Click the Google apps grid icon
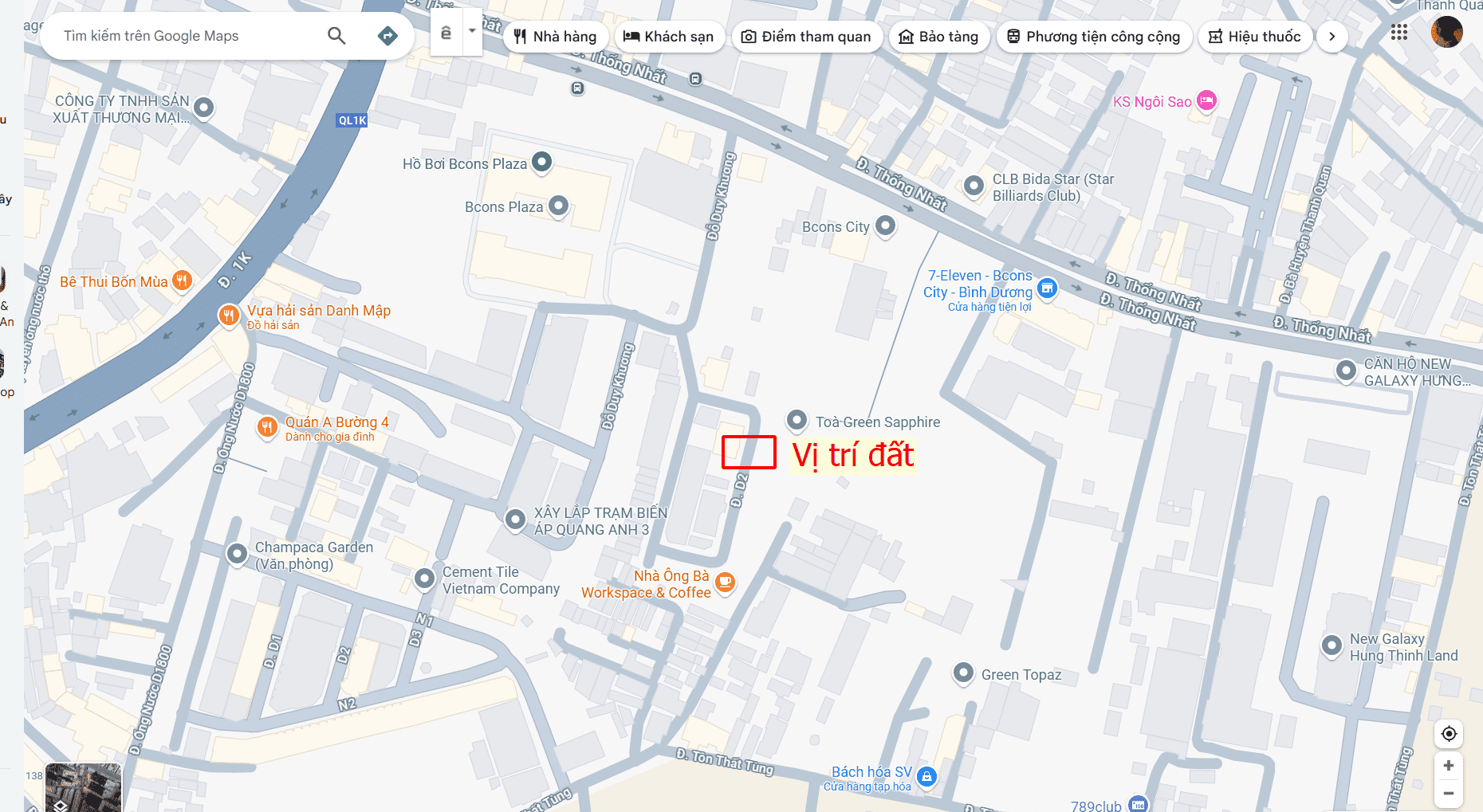Viewport: 1483px width, 812px height. point(1399,33)
